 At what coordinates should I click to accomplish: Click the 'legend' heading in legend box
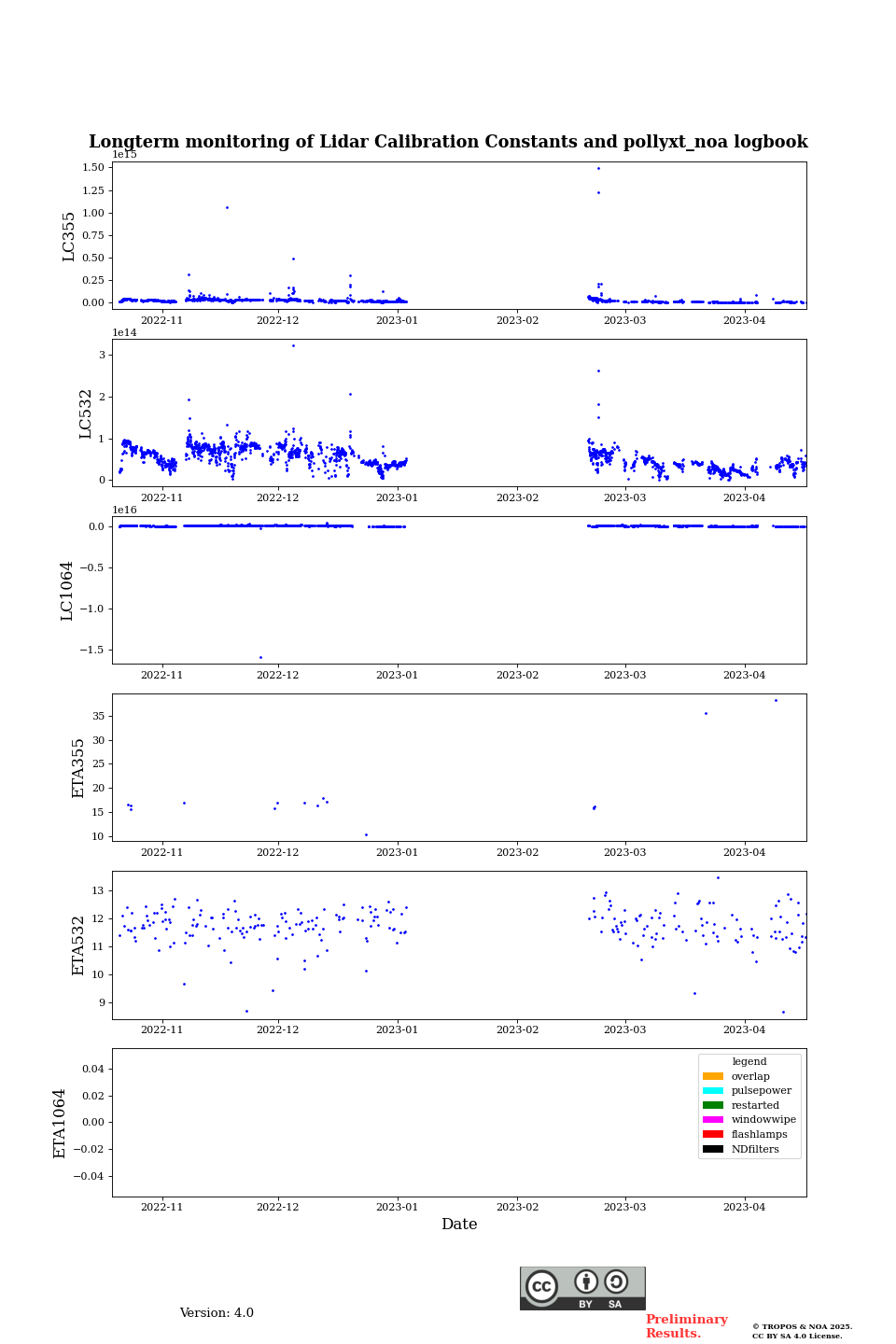pyautogui.click(x=749, y=1061)
